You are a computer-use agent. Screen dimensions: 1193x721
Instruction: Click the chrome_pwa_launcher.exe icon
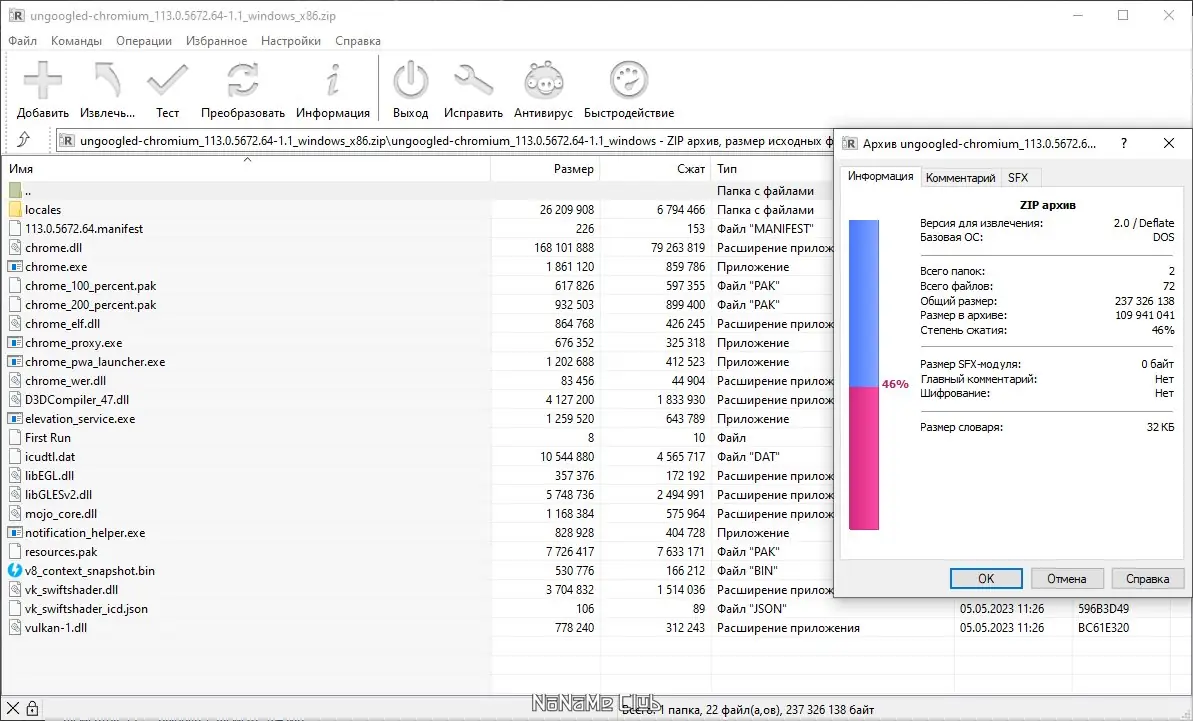click(15, 362)
